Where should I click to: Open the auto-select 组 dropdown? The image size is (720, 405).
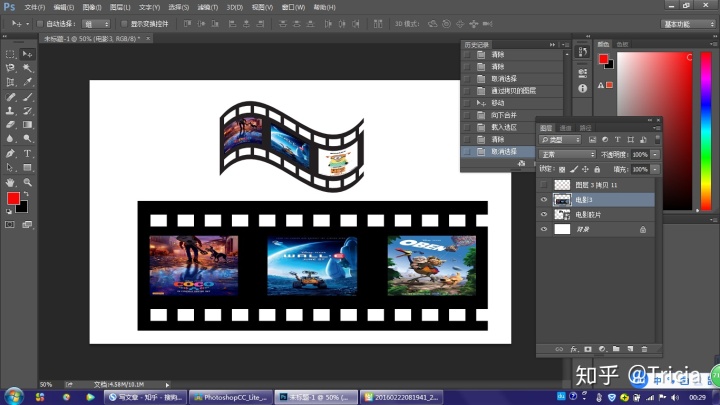tap(96, 24)
